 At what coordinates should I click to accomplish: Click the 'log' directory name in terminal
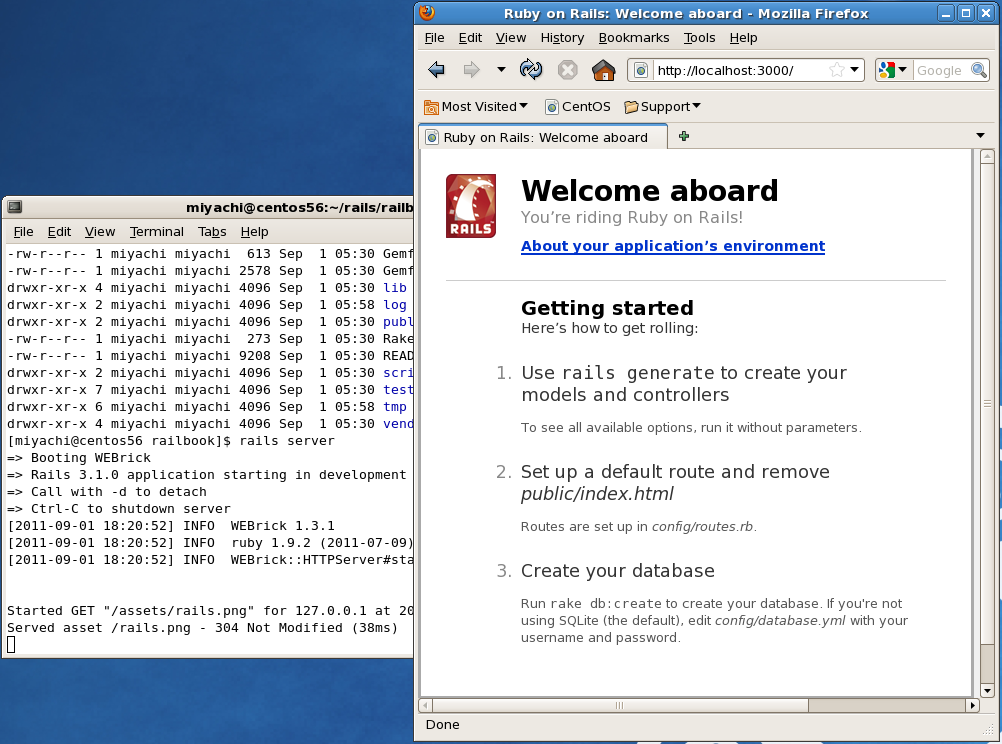[x=394, y=305]
